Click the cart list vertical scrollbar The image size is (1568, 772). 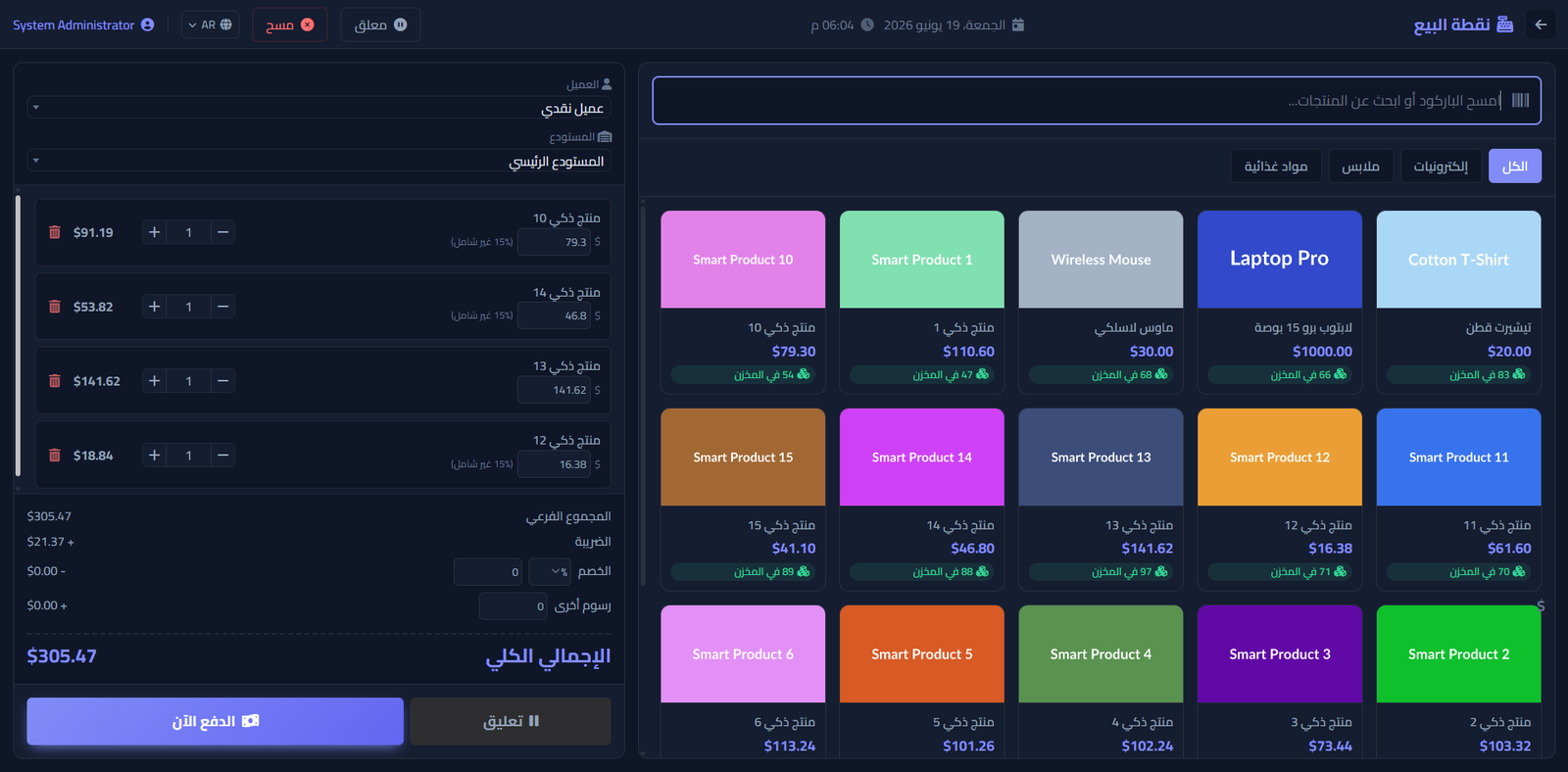(18, 336)
